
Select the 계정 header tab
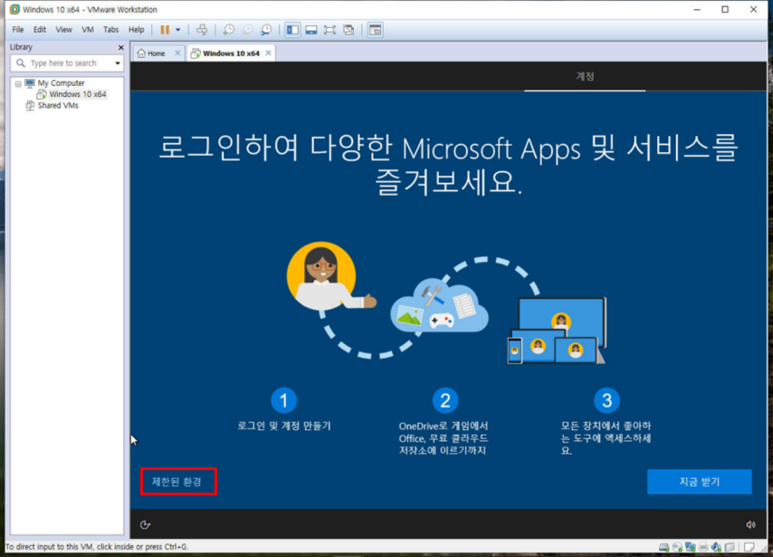tap(585, 76)
